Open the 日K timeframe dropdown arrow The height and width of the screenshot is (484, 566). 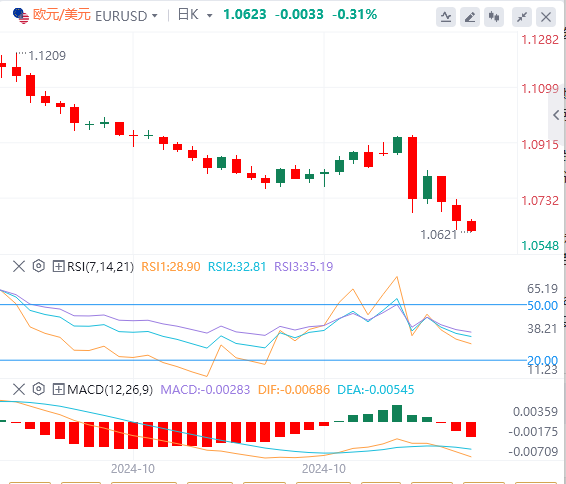click(209, 16)
